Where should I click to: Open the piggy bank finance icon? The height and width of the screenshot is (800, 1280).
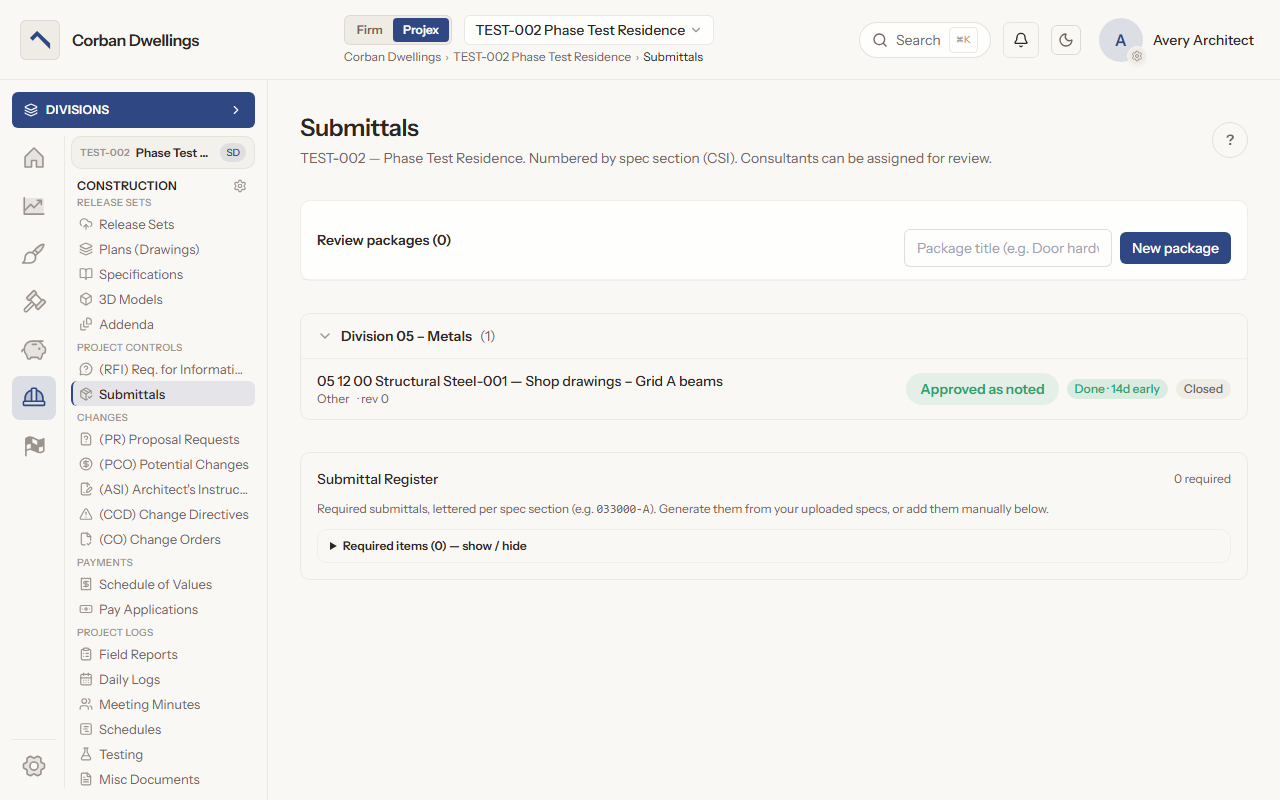point(34,350)
